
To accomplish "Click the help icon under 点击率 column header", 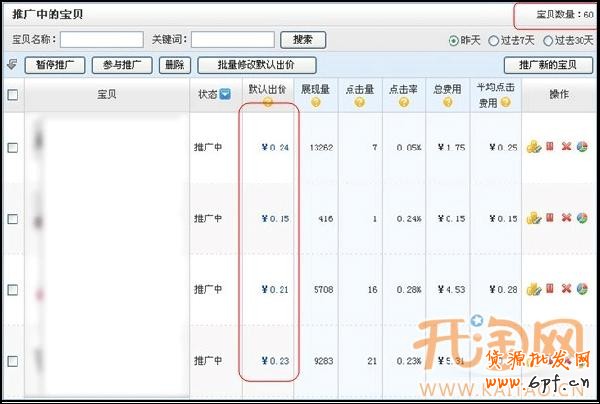I will coord(404,103).
